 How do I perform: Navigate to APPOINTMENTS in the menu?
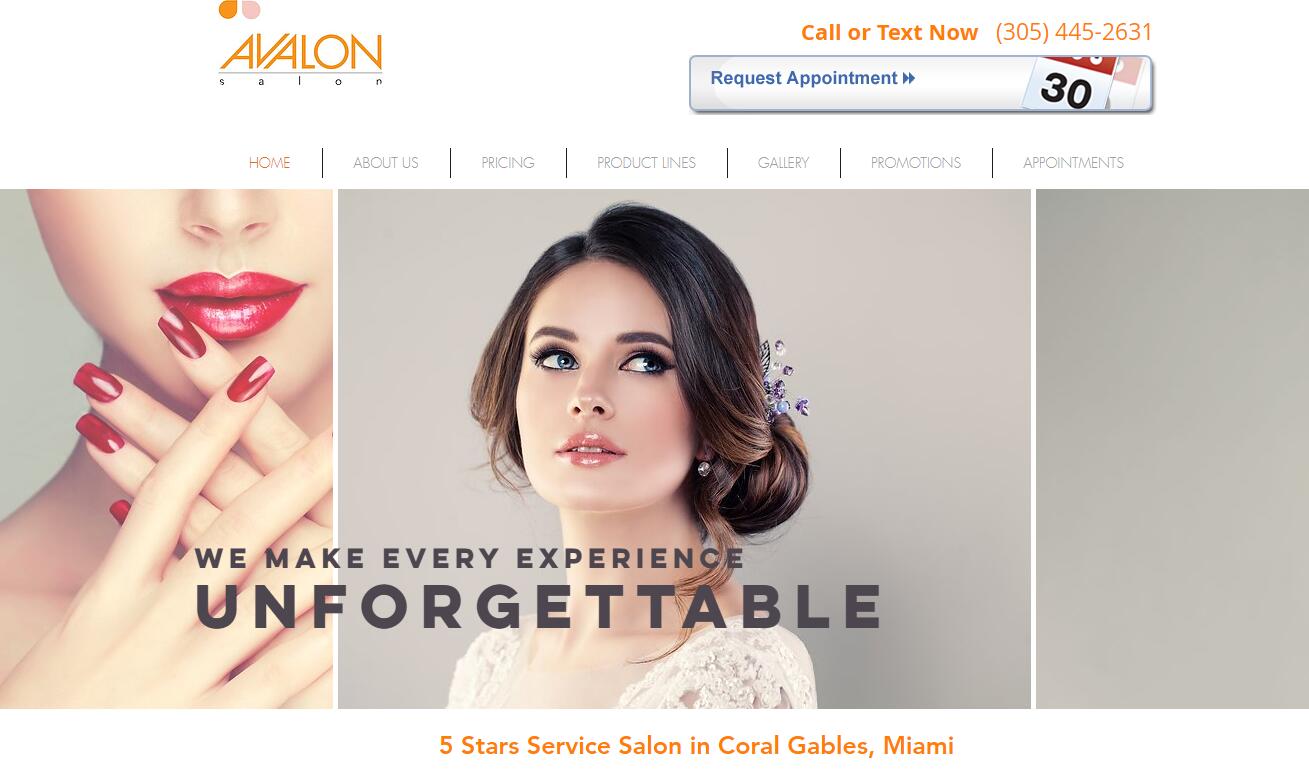pos(1073,163)
